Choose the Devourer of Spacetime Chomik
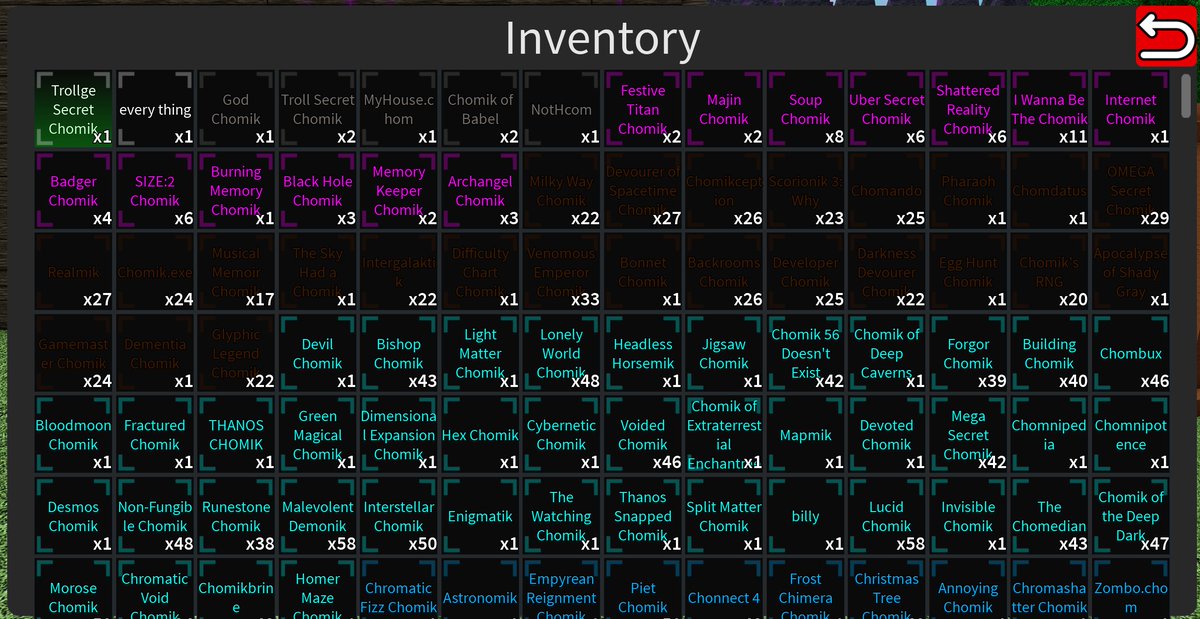Screen dimensions: 1200x619 click(643, 191)
